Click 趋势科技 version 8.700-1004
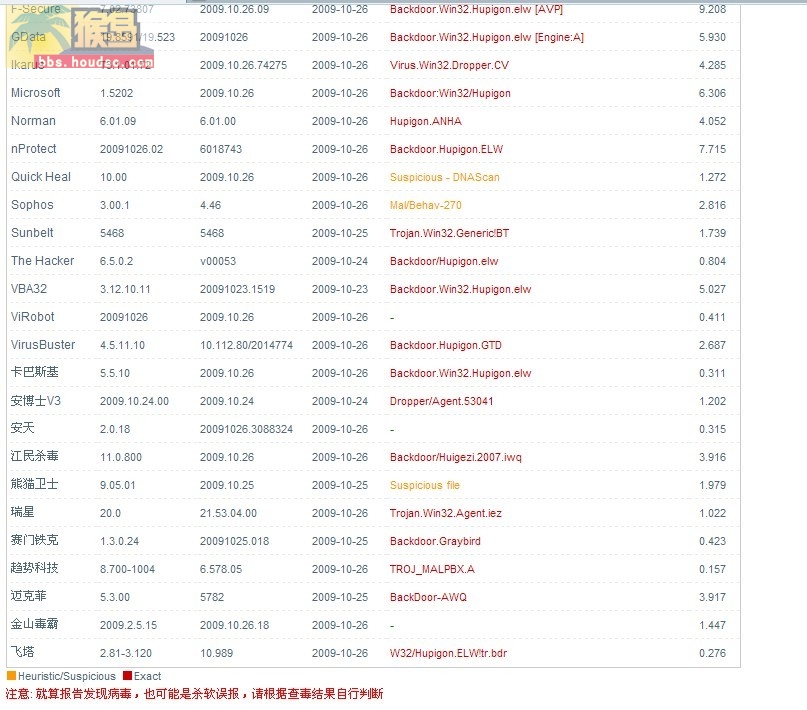 [127, 569]
